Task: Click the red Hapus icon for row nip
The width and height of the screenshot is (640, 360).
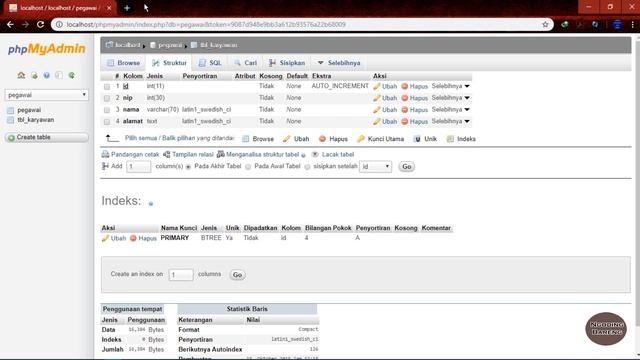Action: (x=404, y=98)
